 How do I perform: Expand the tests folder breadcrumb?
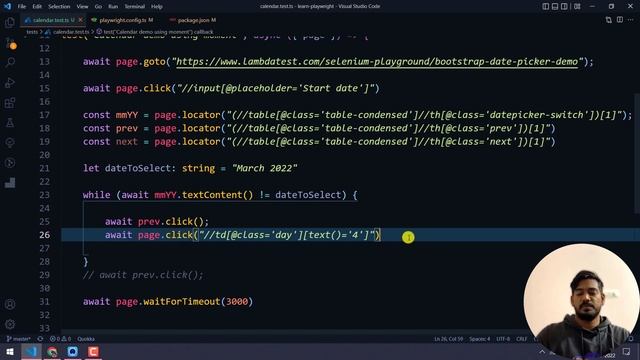point(32,31)
